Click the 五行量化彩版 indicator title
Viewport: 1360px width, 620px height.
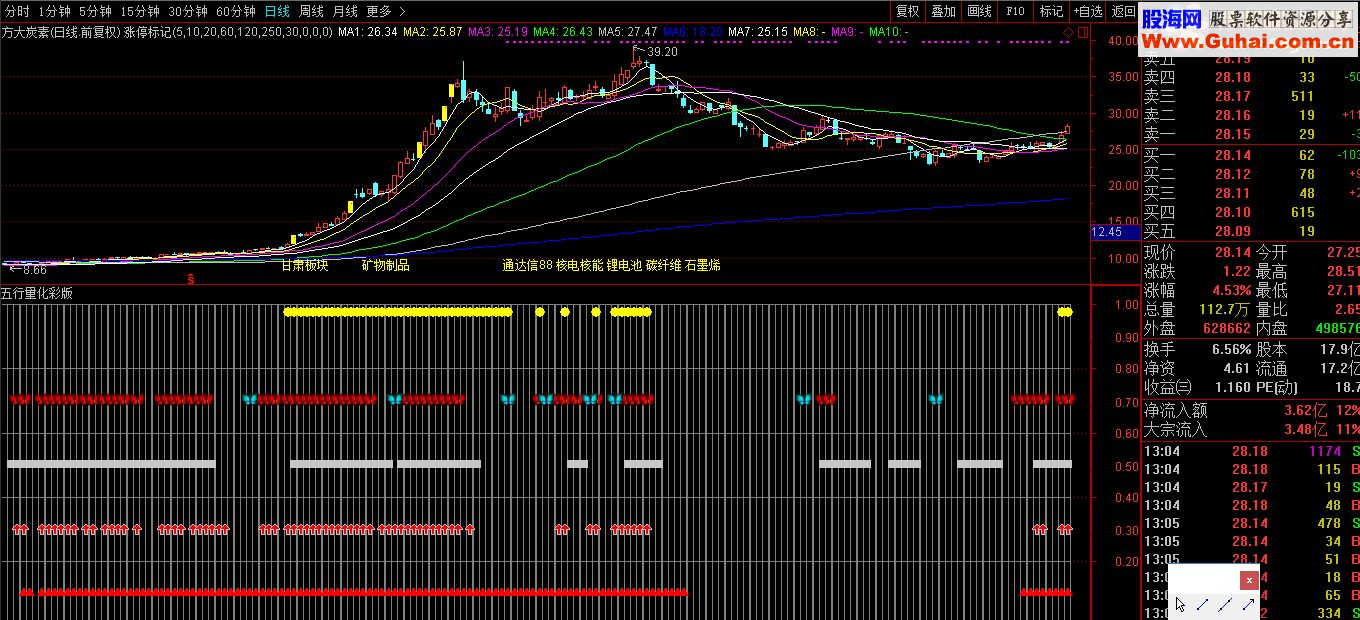click(x=37, y=294)
